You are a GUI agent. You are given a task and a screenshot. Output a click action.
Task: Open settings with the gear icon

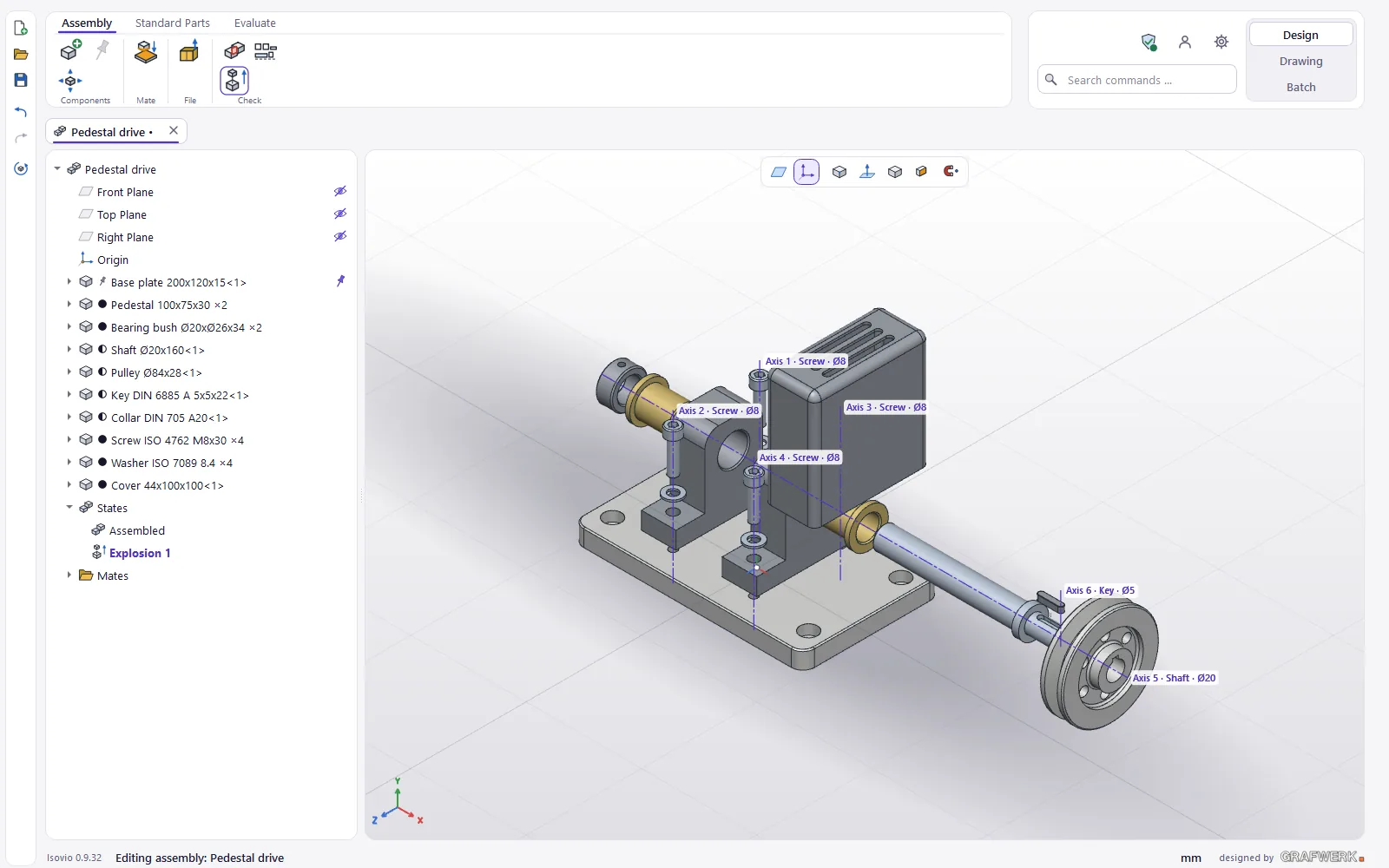tap(1221, 42)
